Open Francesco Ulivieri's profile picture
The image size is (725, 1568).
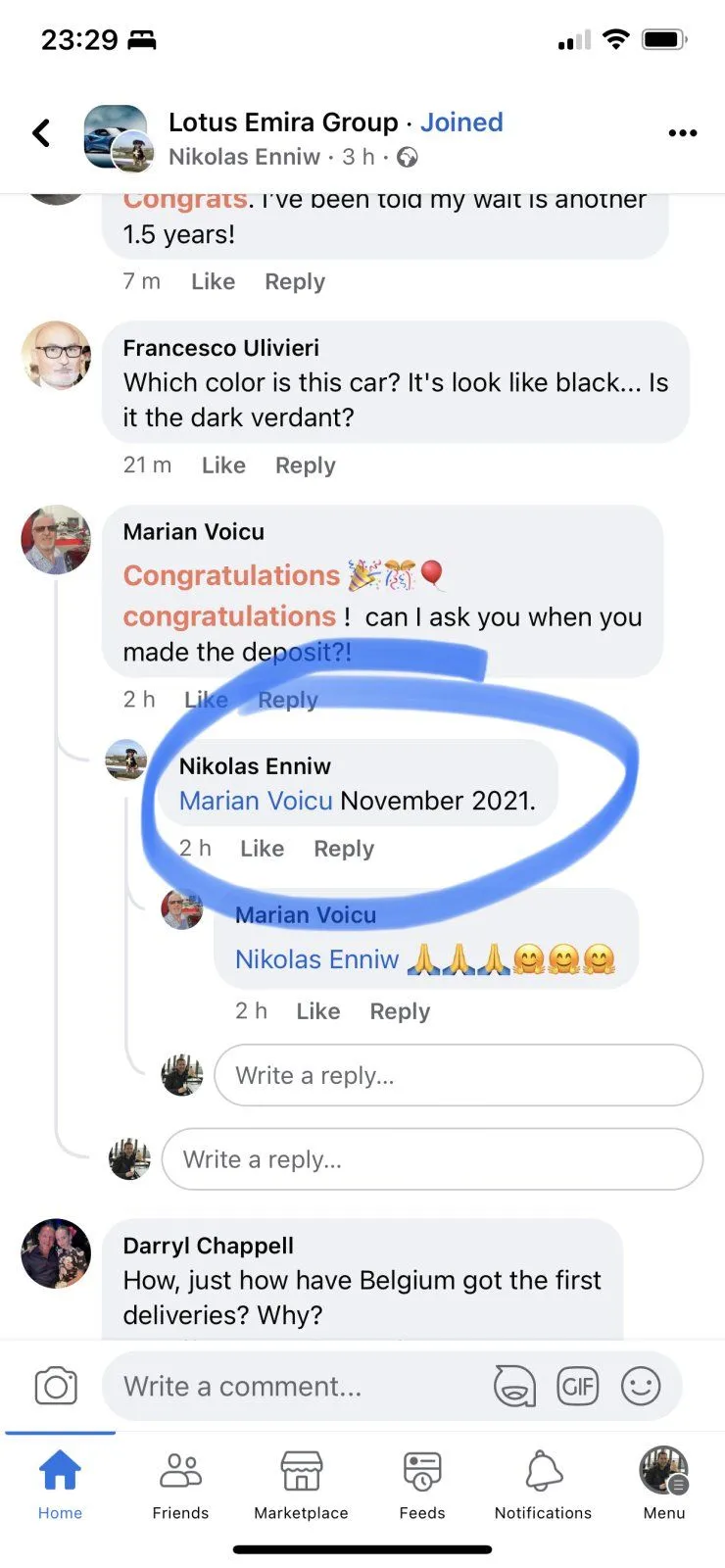[x=56, y=356]
